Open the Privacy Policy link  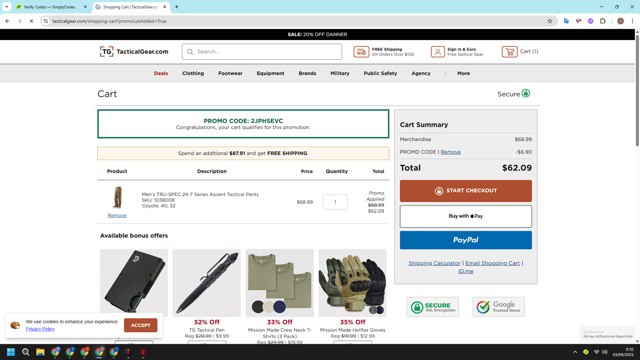pyautogui.click(x=40, y=329)
